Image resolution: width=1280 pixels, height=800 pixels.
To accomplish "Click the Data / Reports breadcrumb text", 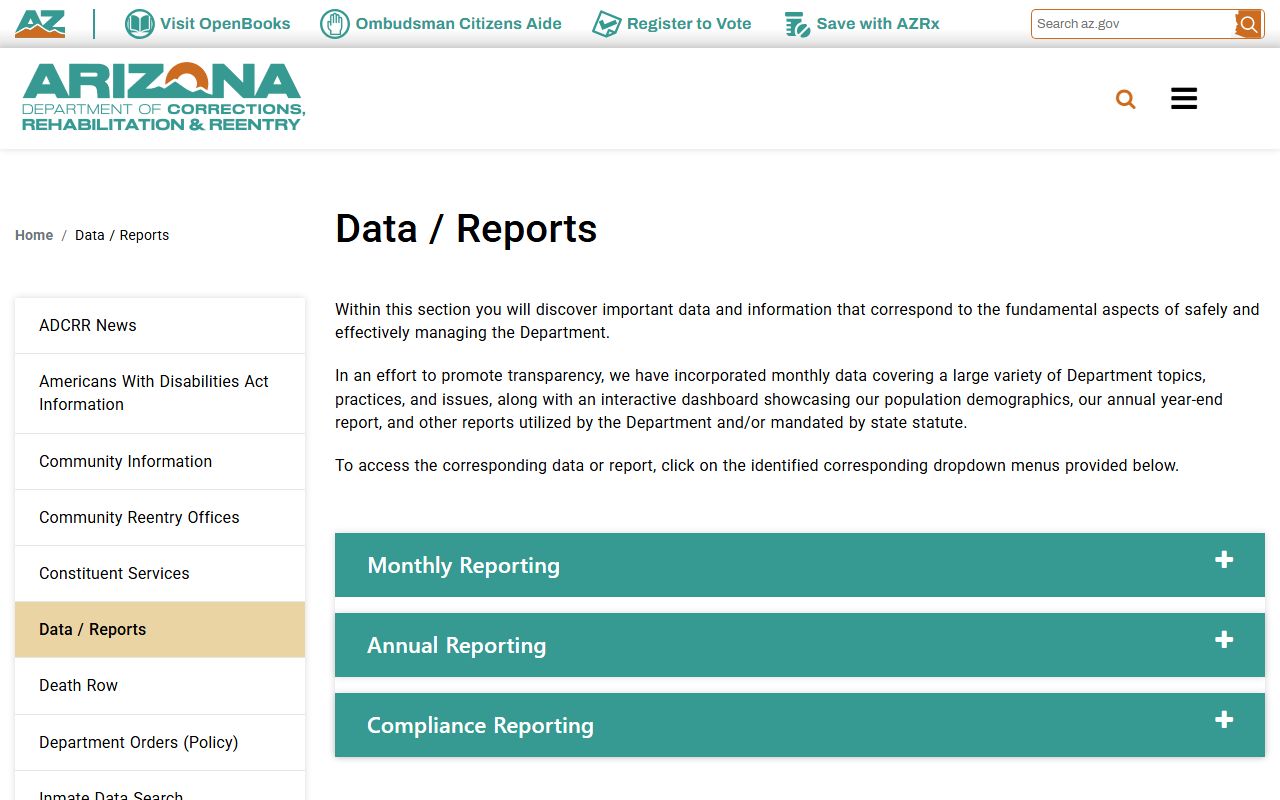I will click(122, 235).
